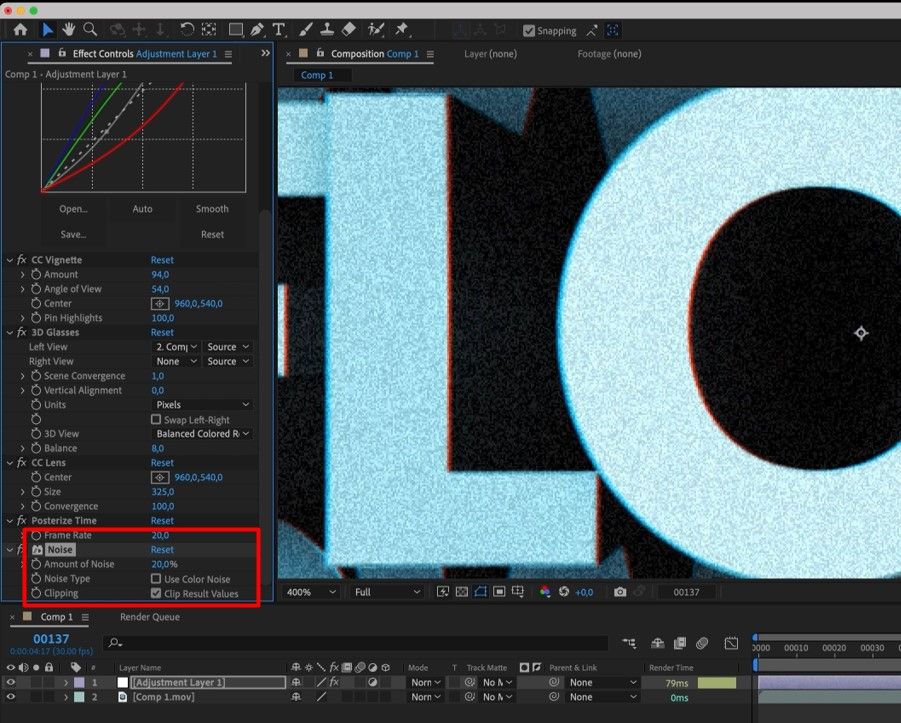Enable the Use Color Noise checkbox
This screenshot has width=901, height=723.
(156, 579)
